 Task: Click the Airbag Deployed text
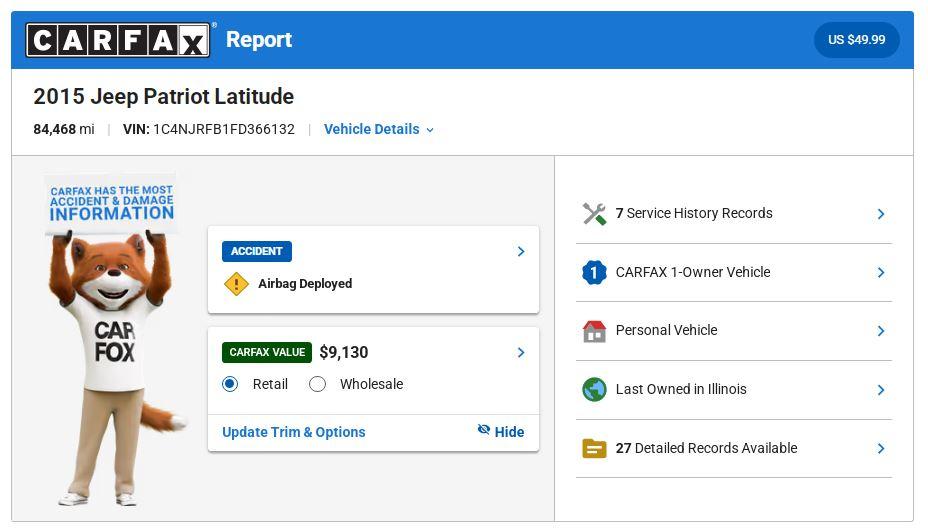click(x=305, y=283)
